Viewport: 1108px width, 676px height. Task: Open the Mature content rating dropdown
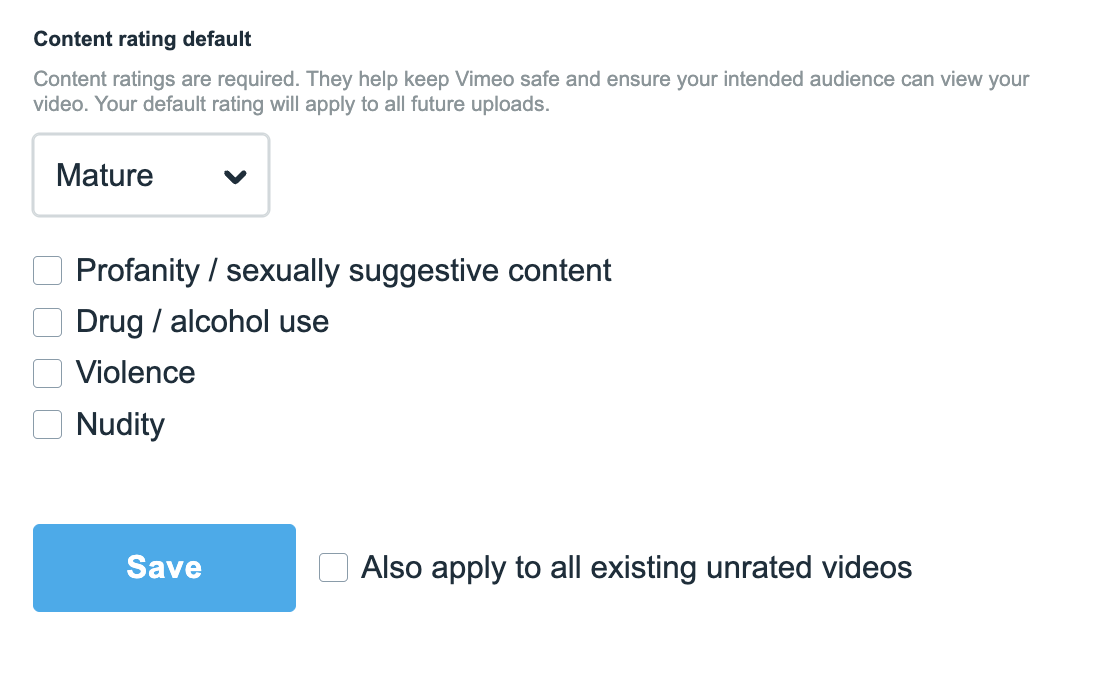[151, 176]
